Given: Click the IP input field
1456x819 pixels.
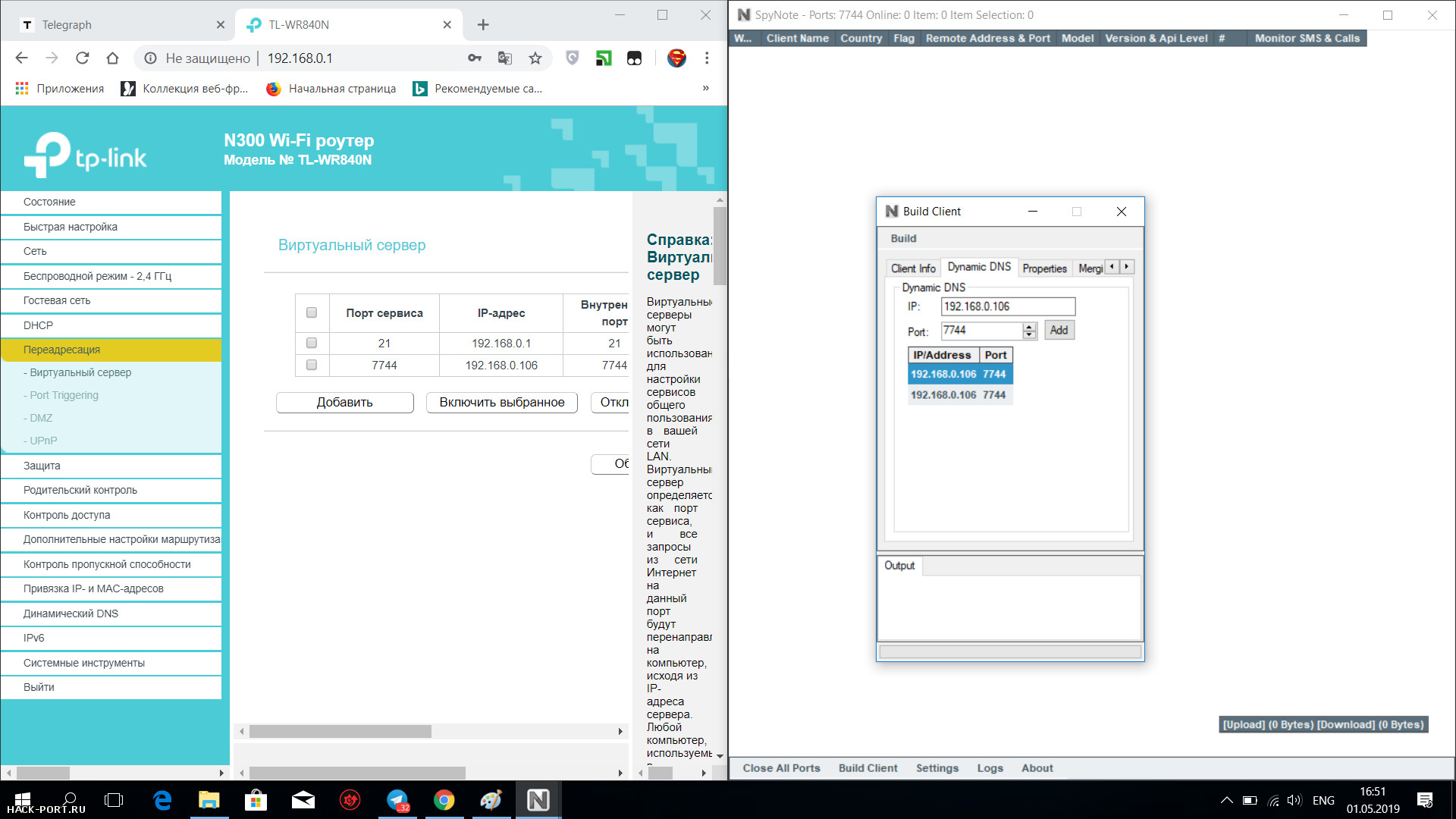Looking at the screenshot, I should tap(1008, 306).
